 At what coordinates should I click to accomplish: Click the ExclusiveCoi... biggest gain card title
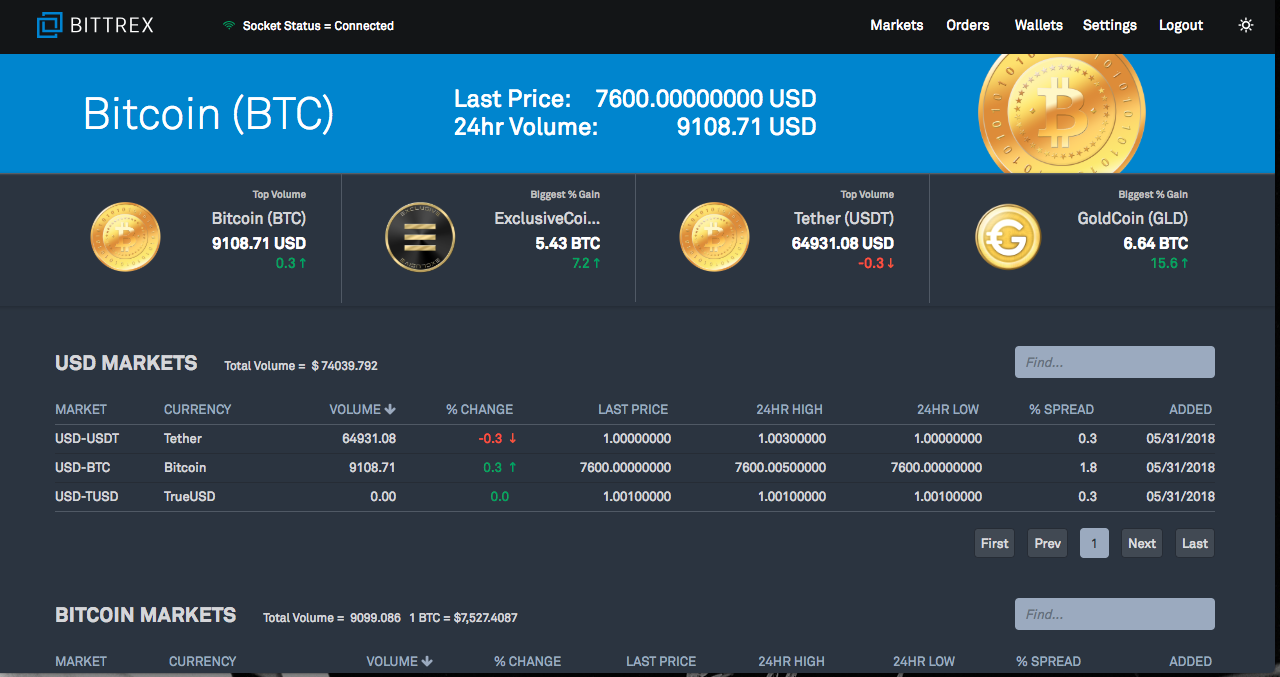click(x=547, y=218)
